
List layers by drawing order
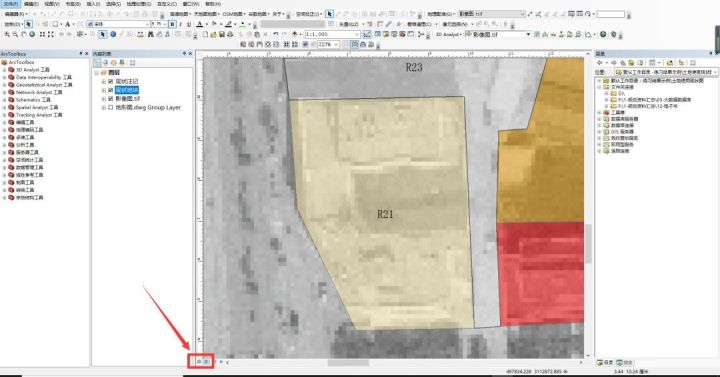coord(97,62)
